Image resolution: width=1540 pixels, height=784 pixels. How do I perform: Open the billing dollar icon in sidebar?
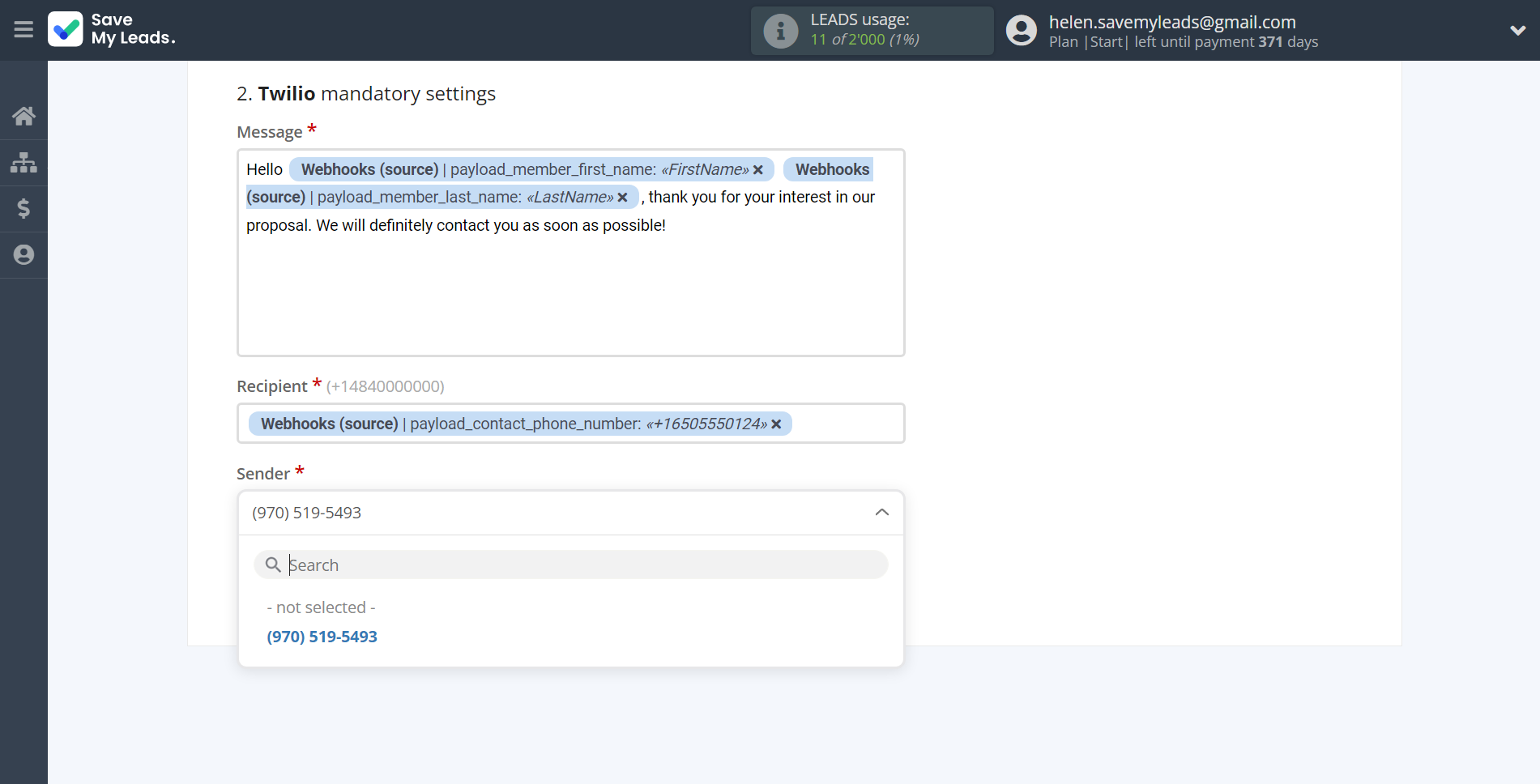23,208
